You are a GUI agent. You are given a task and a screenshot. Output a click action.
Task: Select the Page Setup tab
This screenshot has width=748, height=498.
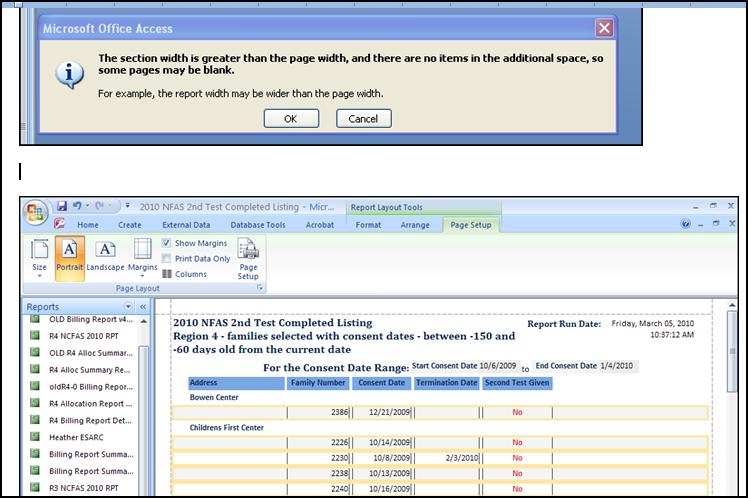coord(470,225)
